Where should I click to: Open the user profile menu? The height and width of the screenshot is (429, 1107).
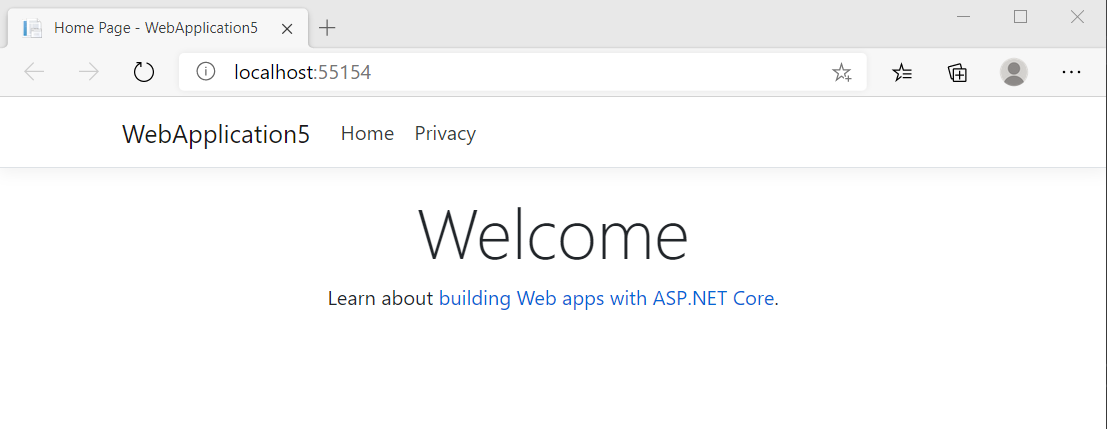click(x=1014, y=72)
